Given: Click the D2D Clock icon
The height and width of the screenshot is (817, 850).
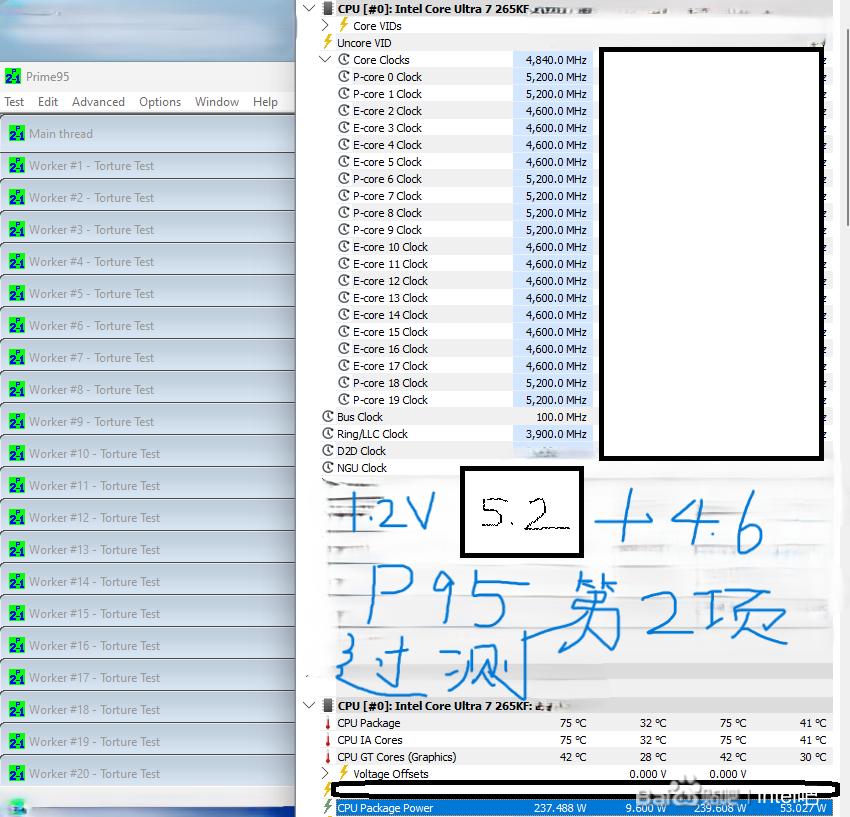Looking at the screenshot, I should (x=327, y=451).
